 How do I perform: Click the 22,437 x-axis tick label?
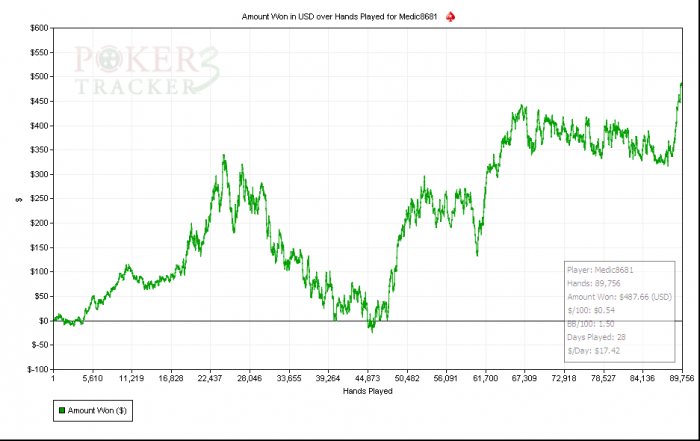tap(210, 379)
